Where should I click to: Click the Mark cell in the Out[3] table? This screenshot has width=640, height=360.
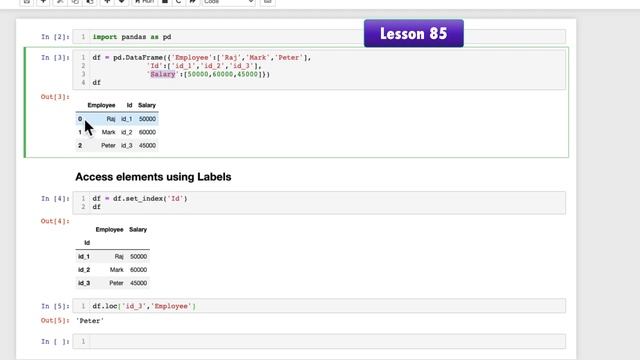(109, 132)
